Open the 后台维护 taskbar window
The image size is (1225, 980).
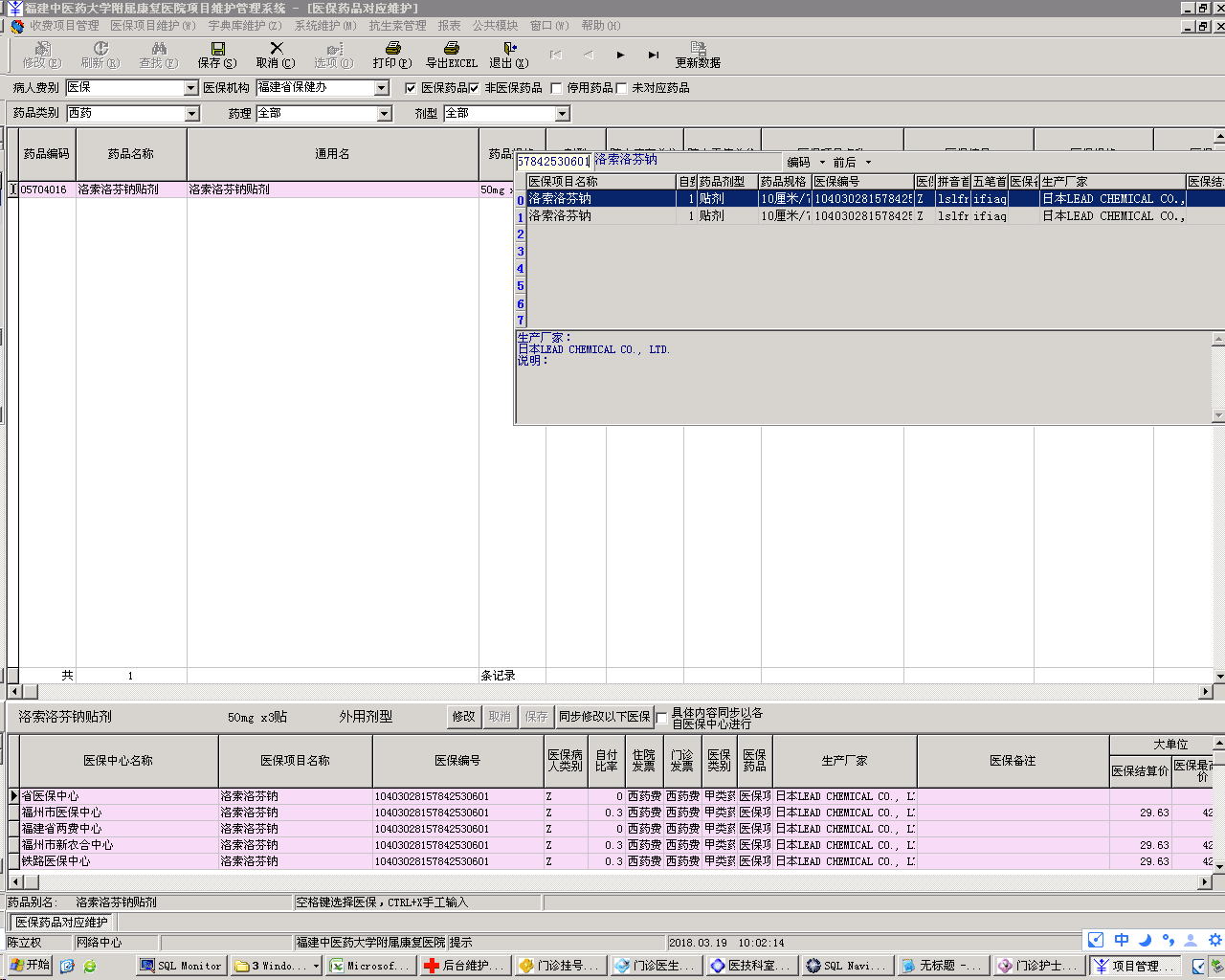[464, 966]
